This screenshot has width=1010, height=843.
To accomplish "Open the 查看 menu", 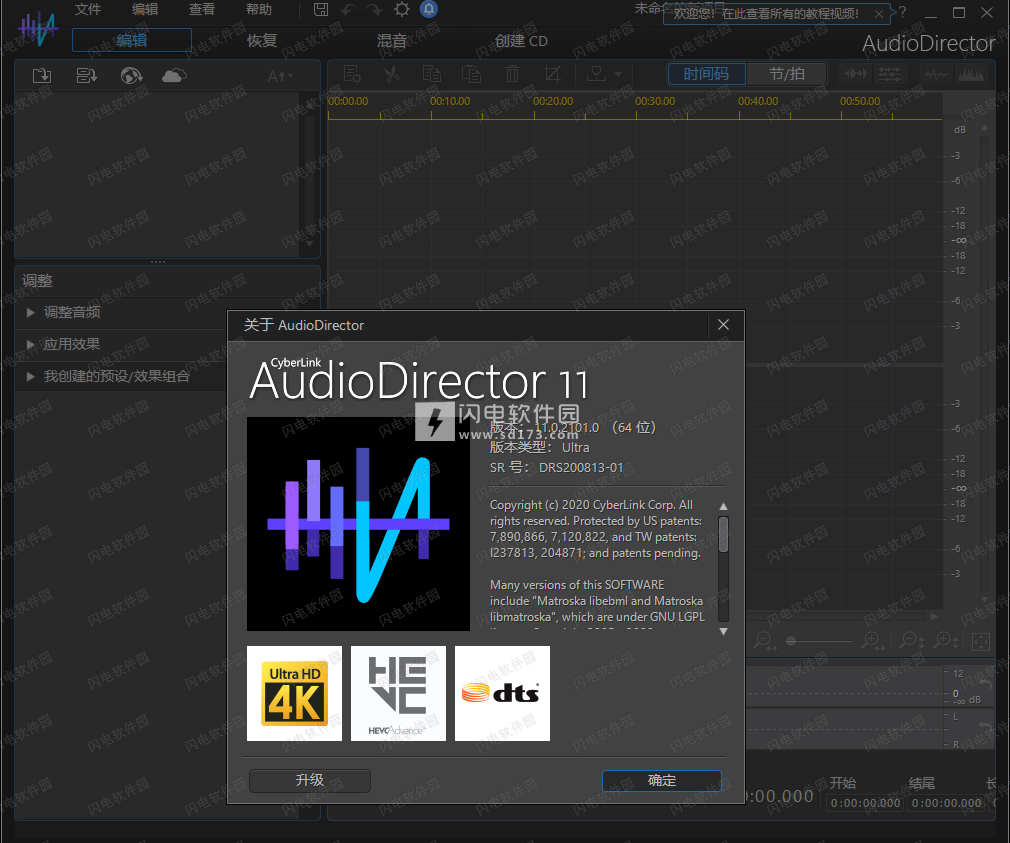I will click(202, 10).
